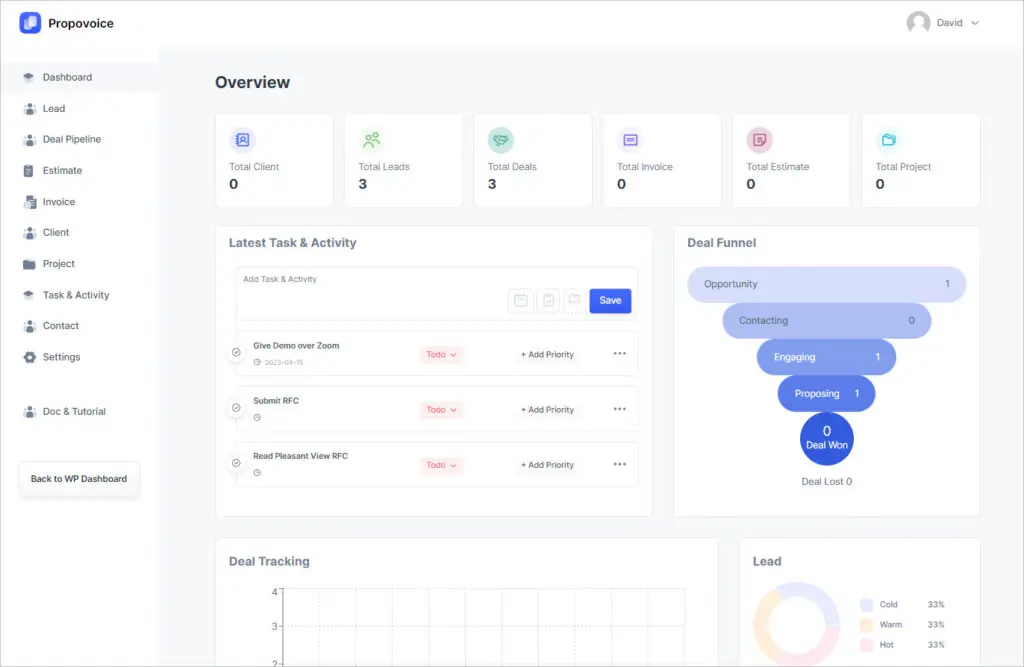Viewport: 1024px width, 667px height.
Task: Toggle completion circle for Submit RFC
Action: (235, 408)
